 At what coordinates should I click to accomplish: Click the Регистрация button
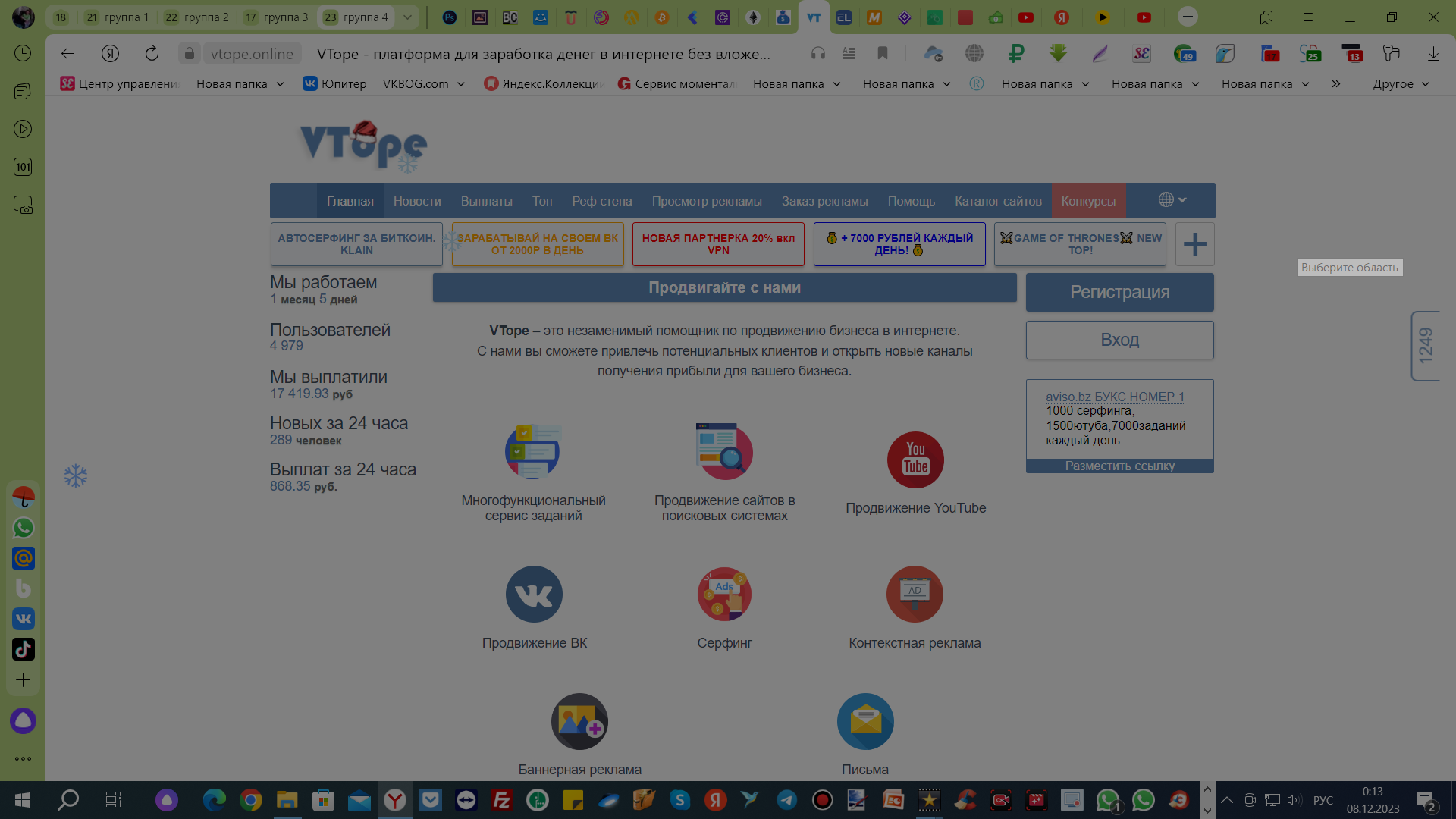pyautogui.click(x=1119, y=292)
